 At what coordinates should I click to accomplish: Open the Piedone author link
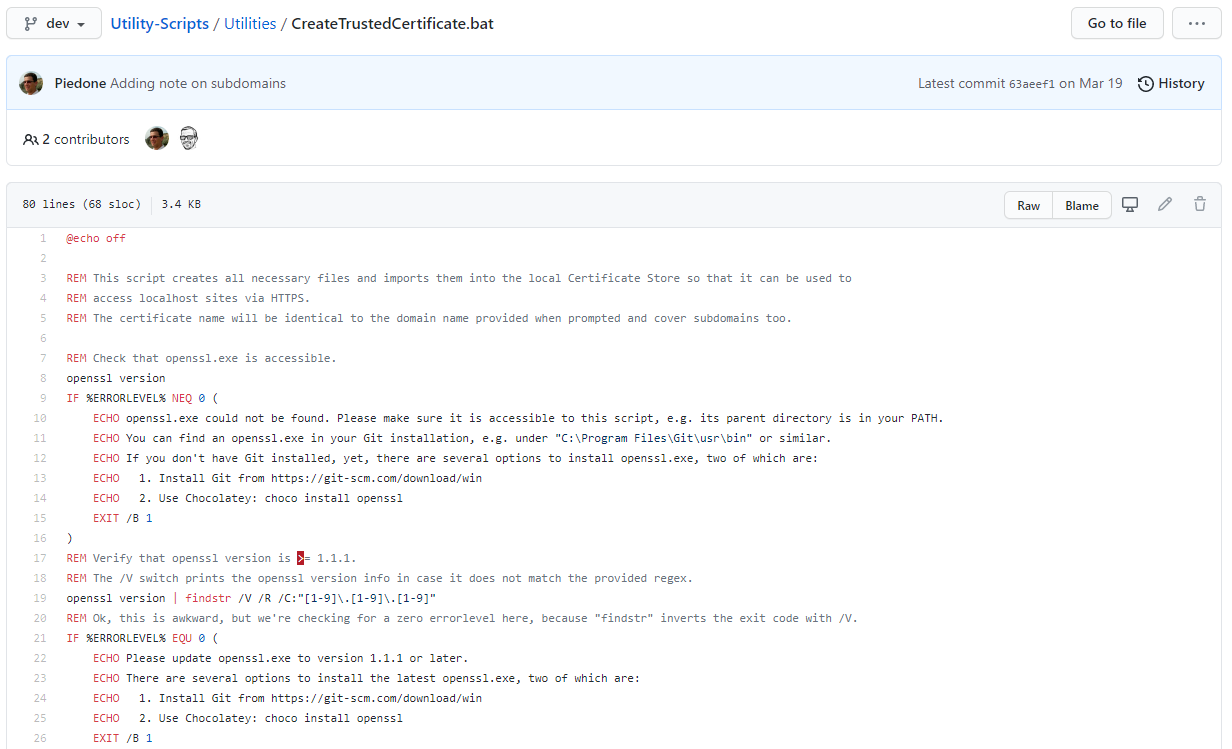tap(80, 83)
